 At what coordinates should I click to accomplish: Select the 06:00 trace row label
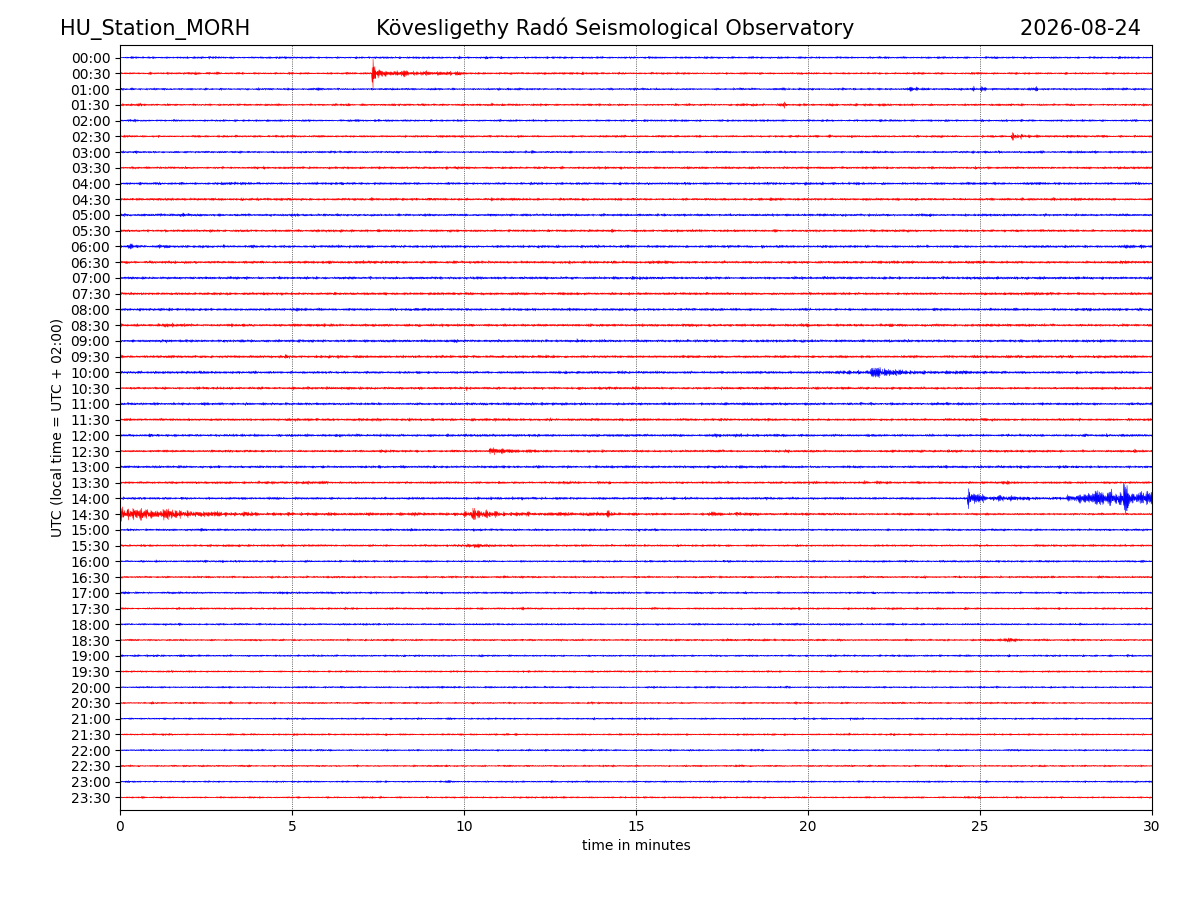91,247
